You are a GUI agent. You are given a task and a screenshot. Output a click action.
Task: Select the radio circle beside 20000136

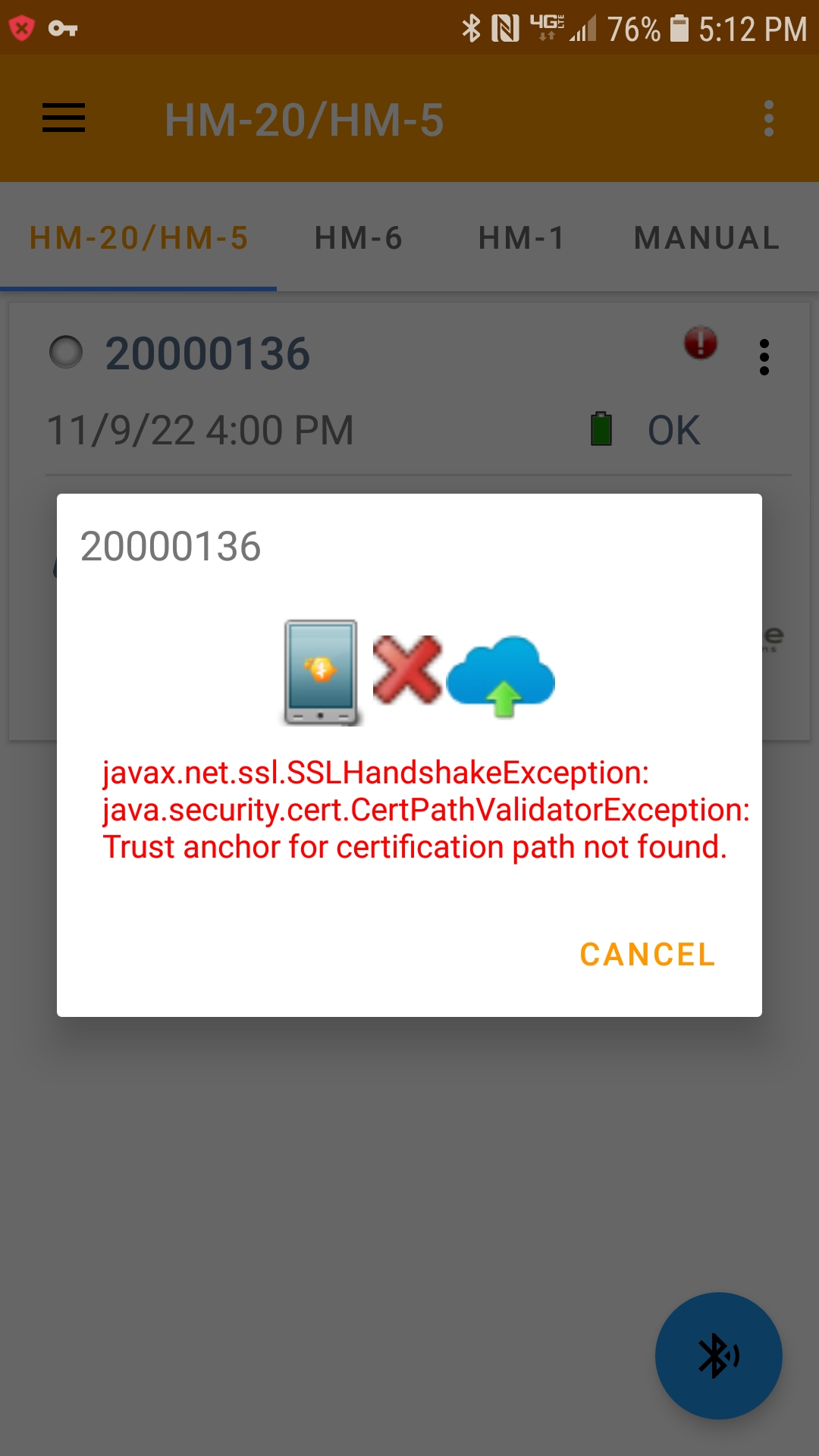pos(66,352)
